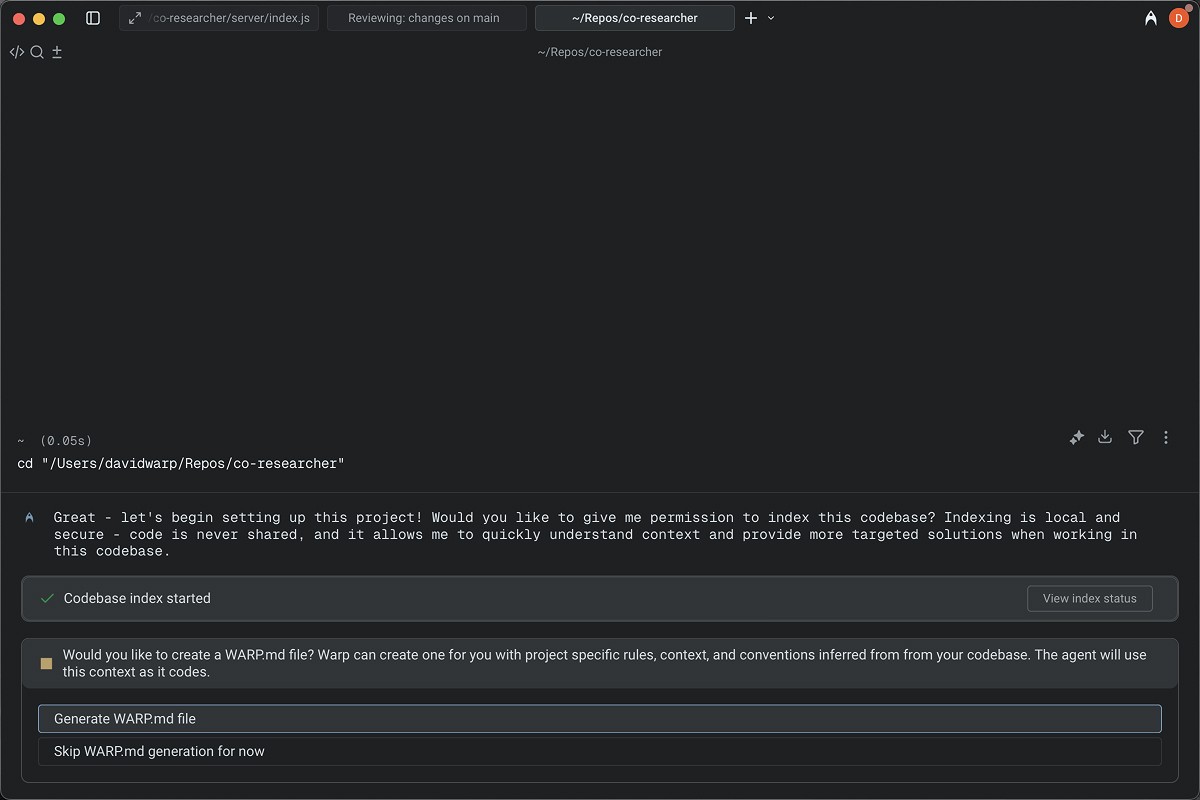The height and width of the screenshot is (800, 1200).
Task: Click the download icon on the command block
Action: (x=1105, y=437)
